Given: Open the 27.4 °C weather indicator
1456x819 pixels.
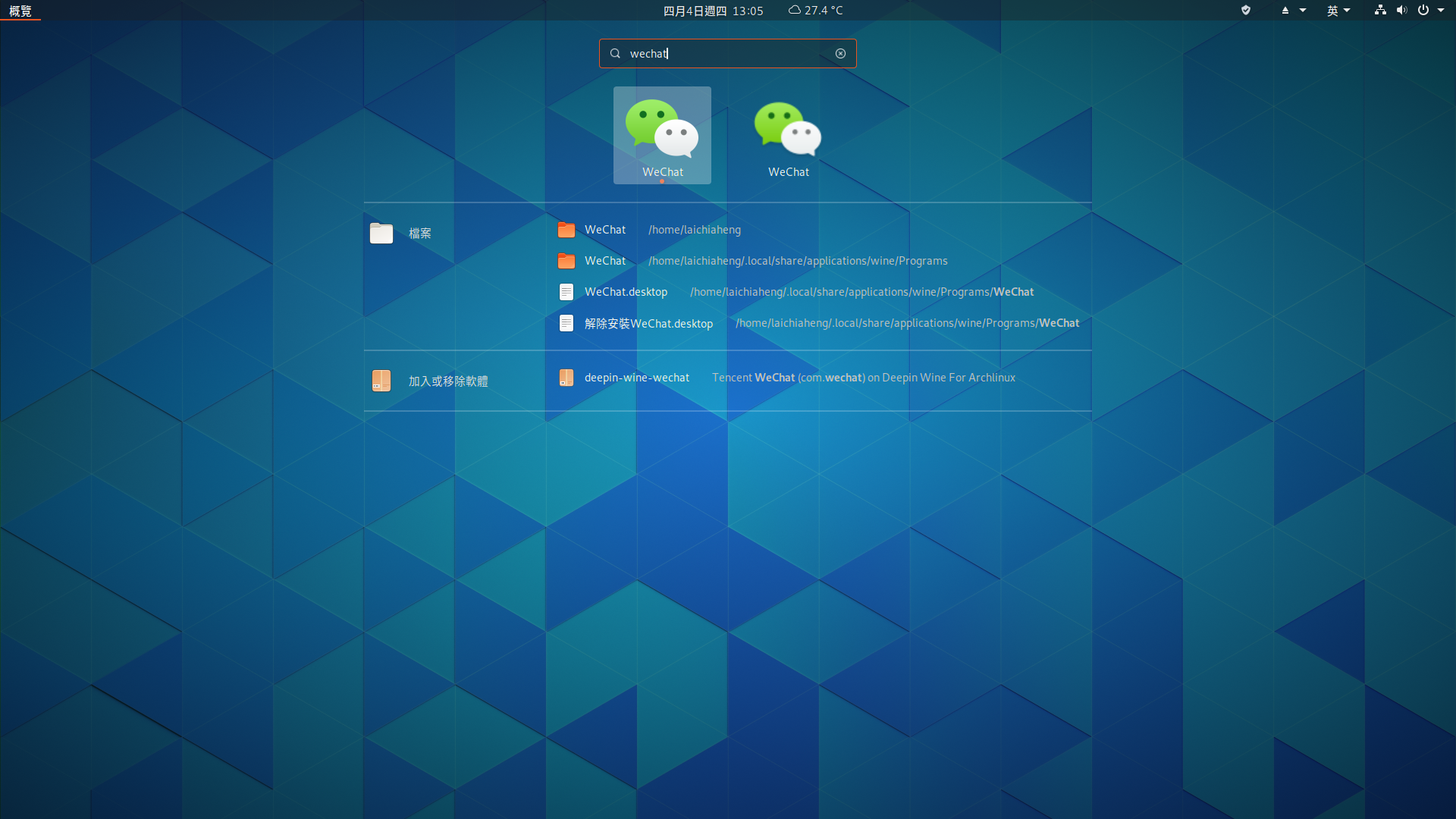Looking at the screenshot, I should click(x=816, y=11).
